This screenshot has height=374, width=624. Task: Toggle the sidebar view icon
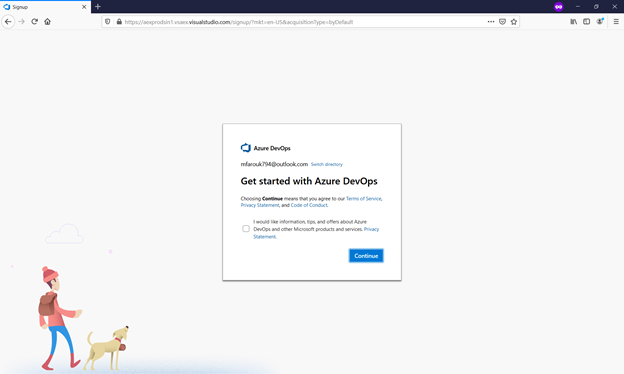pos(587,21)
